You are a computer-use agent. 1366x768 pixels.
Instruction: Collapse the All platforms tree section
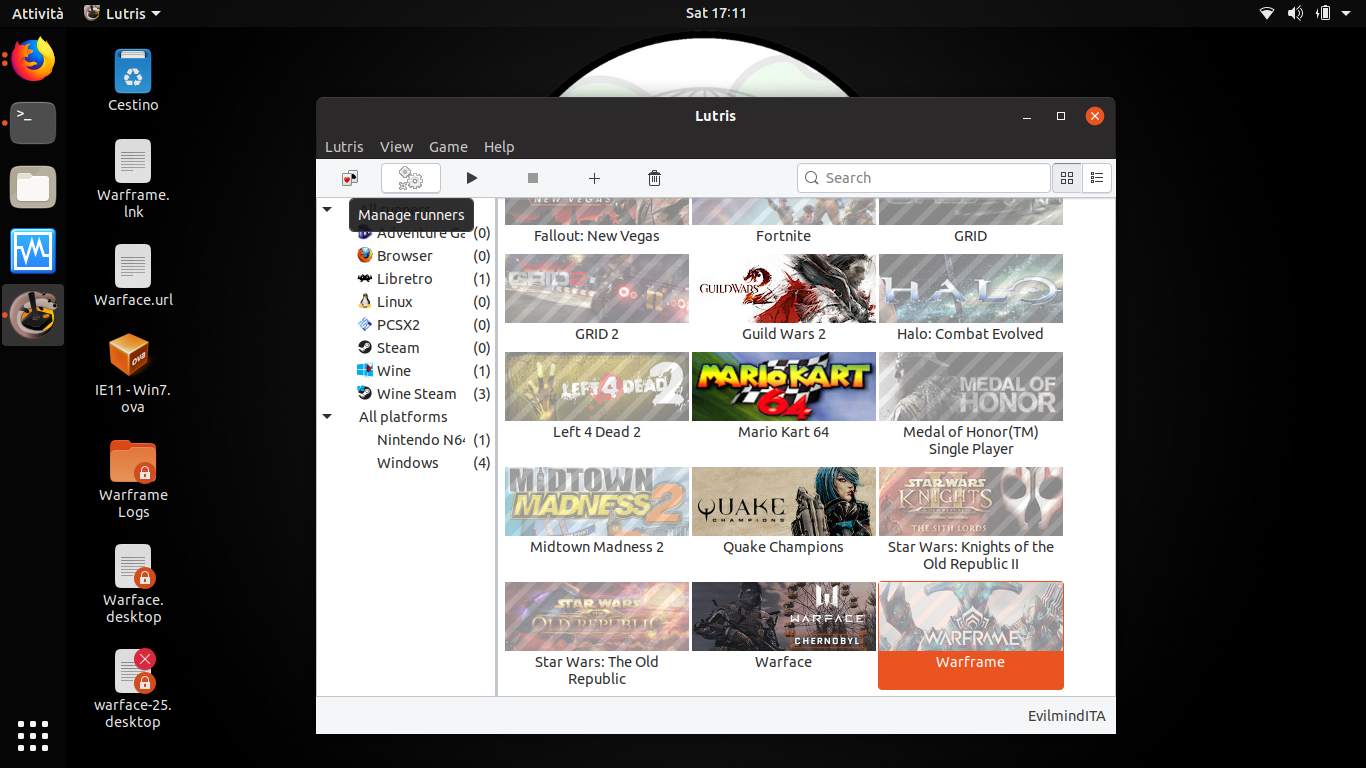(327, 416)
